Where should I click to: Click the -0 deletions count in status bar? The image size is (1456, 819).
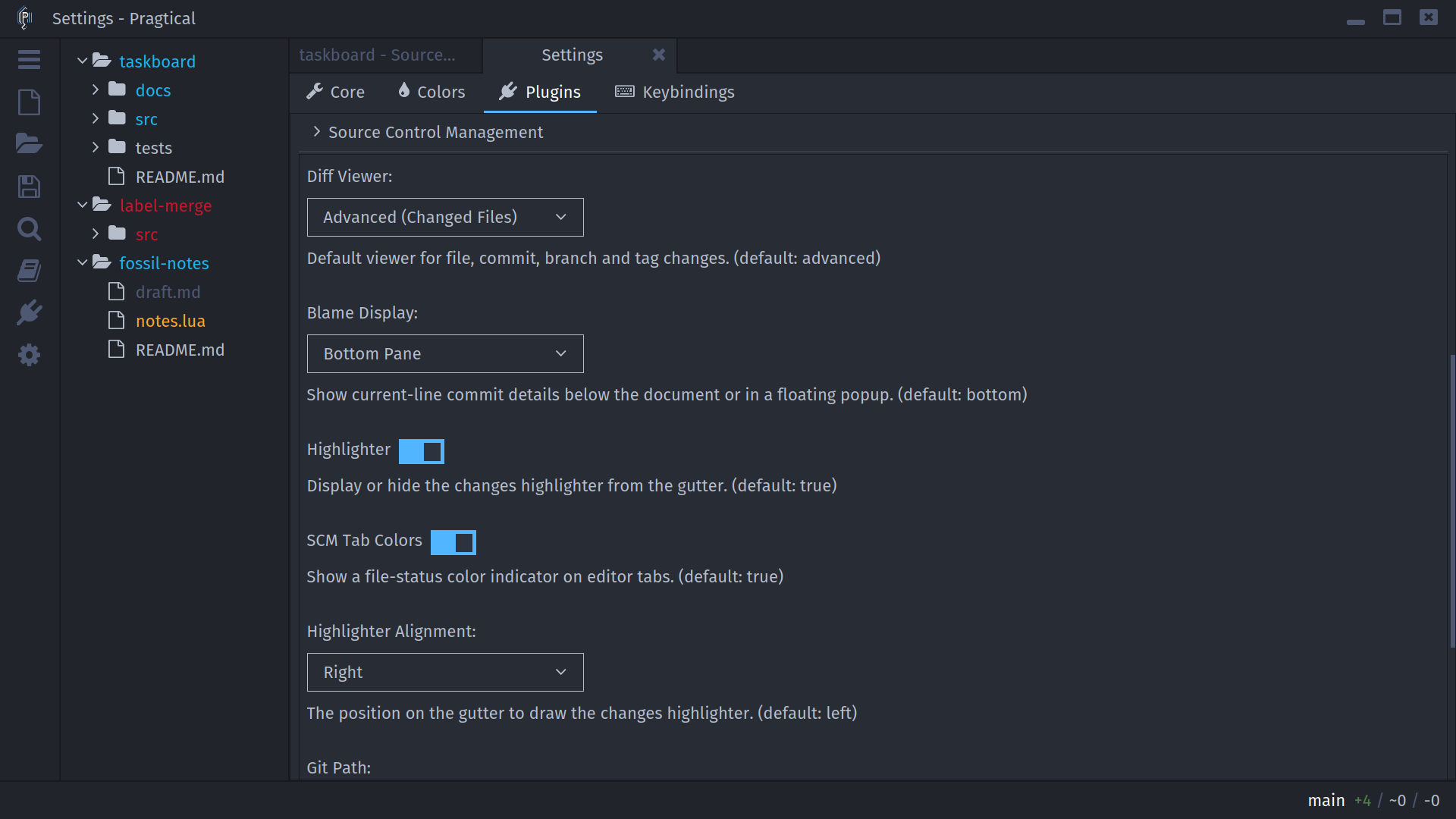point(1432,800)
